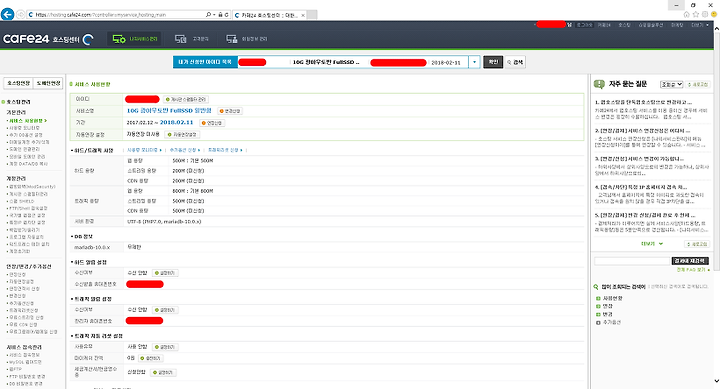Expand 더보기 under the FAQ list
This screenshot has height=389, width=720.
652,244
